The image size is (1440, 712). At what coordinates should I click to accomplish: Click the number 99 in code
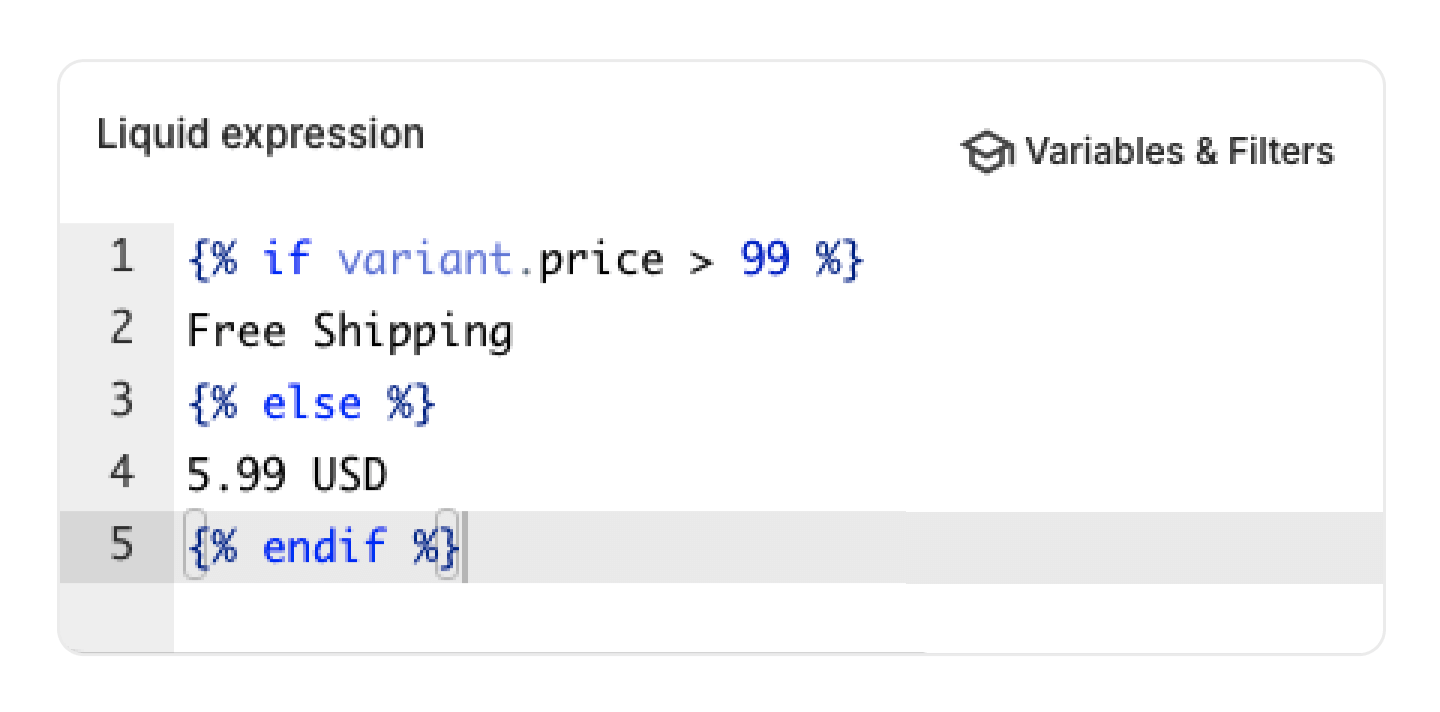coord(765,260)
